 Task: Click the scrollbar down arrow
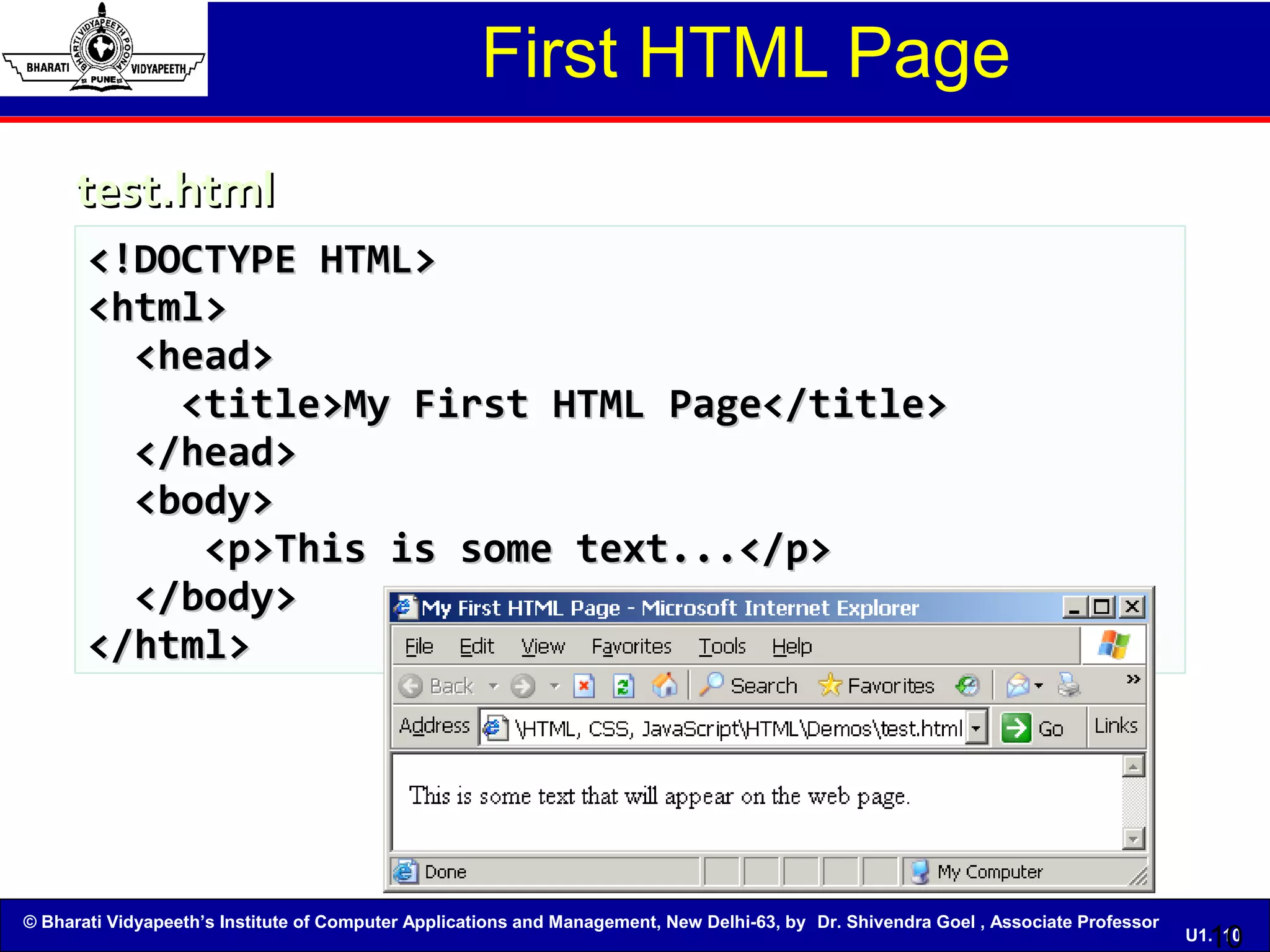(x=1133, y=839)
